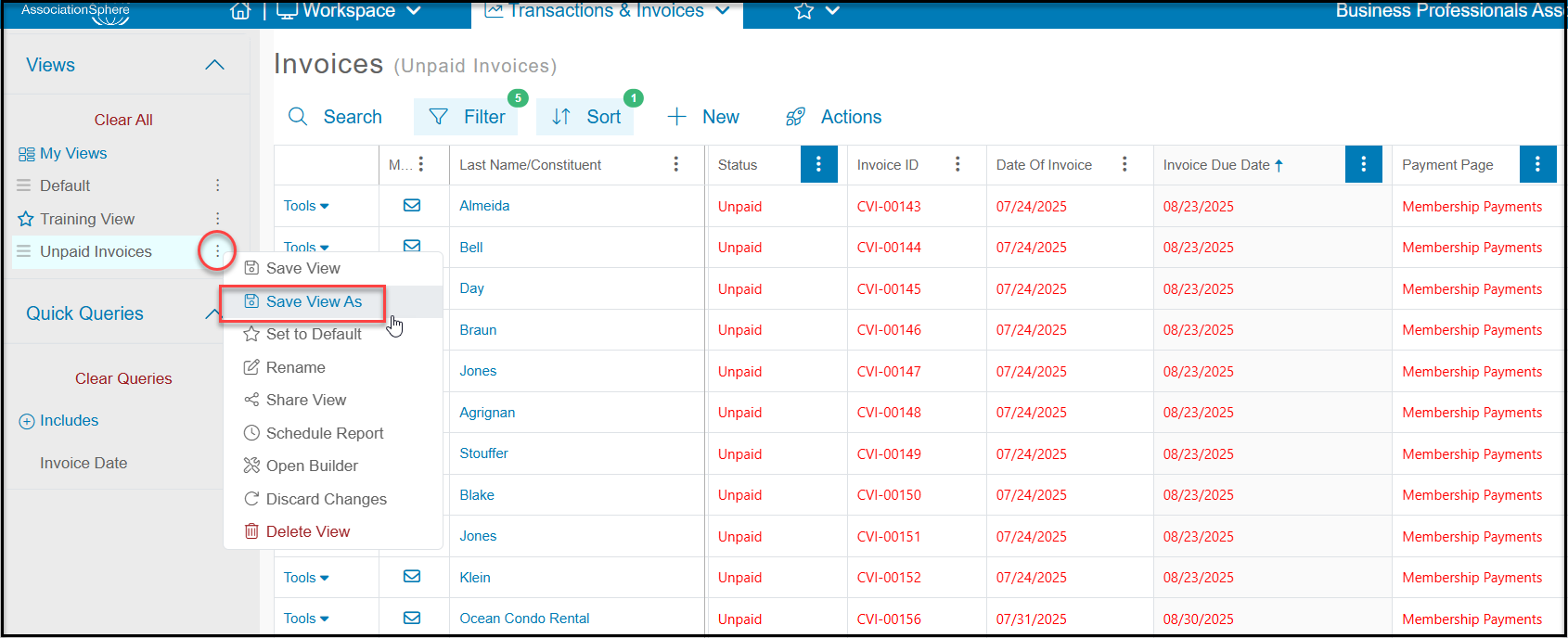1568x638 pixels.
Task: Select the Default view
Action: coord(65,185)
